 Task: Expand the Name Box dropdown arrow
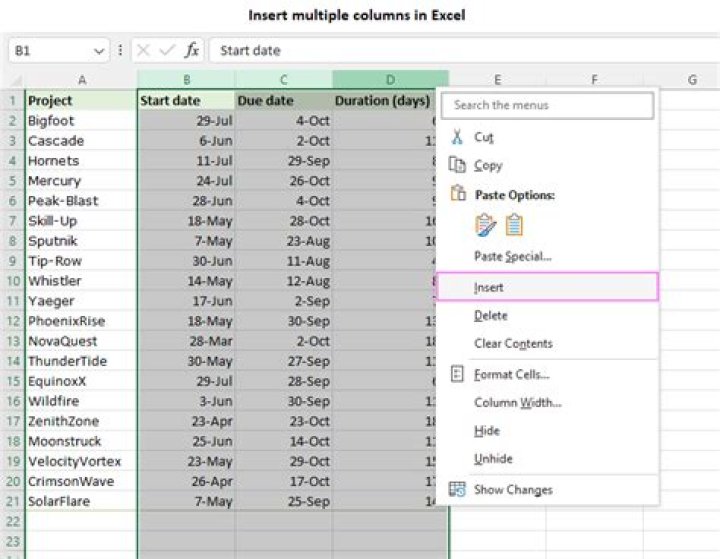coord(99,50)
